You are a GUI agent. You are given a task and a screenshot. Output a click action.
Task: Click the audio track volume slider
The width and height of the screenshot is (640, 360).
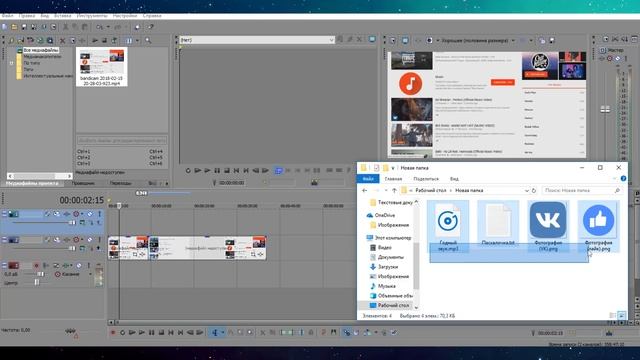[40, 274]
